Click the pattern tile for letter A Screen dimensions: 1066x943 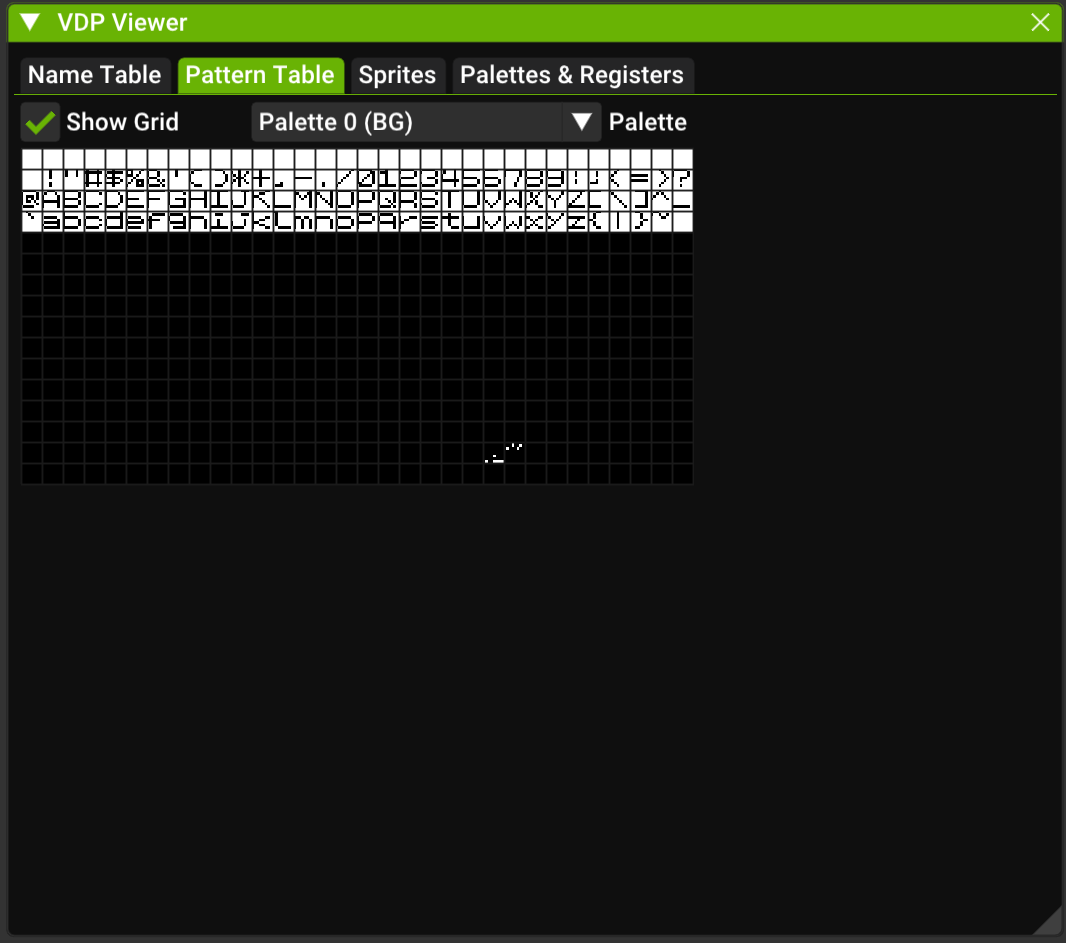point(53,201)
